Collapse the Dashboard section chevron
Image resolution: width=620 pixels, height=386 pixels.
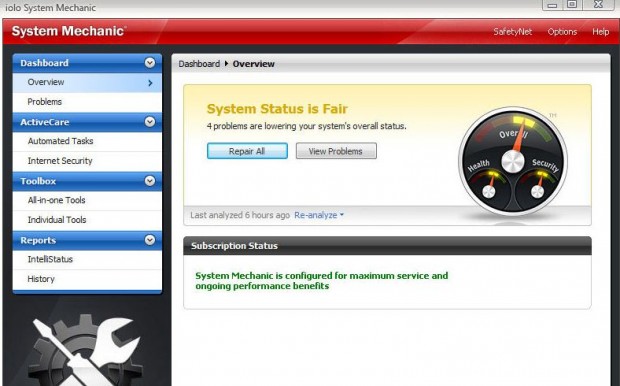pos(150,62)
